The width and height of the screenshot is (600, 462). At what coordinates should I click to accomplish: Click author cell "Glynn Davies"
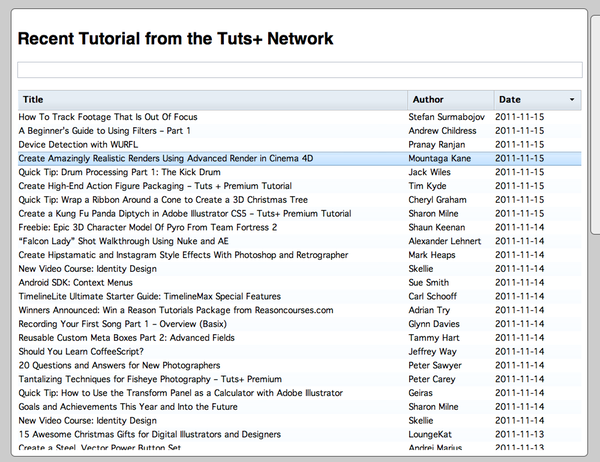pos(434,324)
